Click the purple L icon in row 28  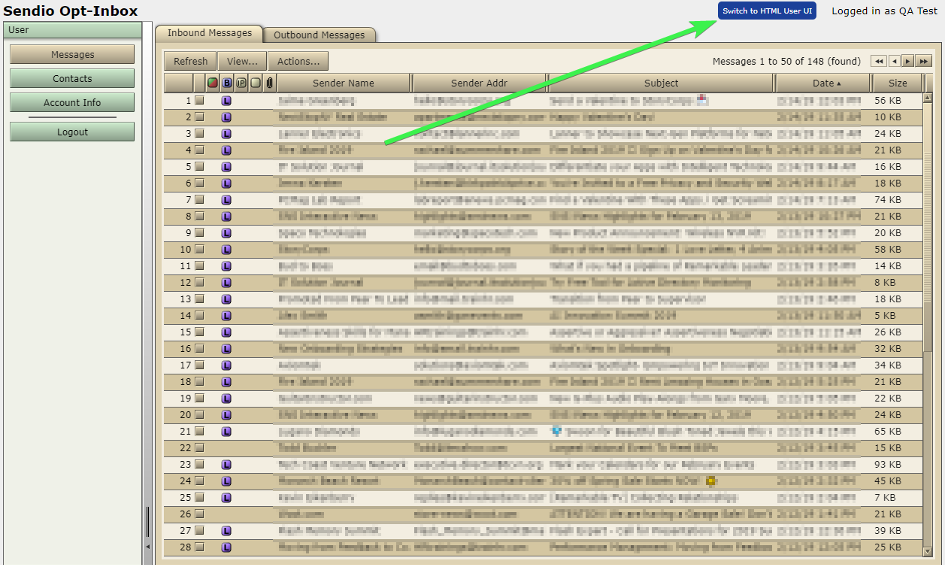(x=226, y=547)
